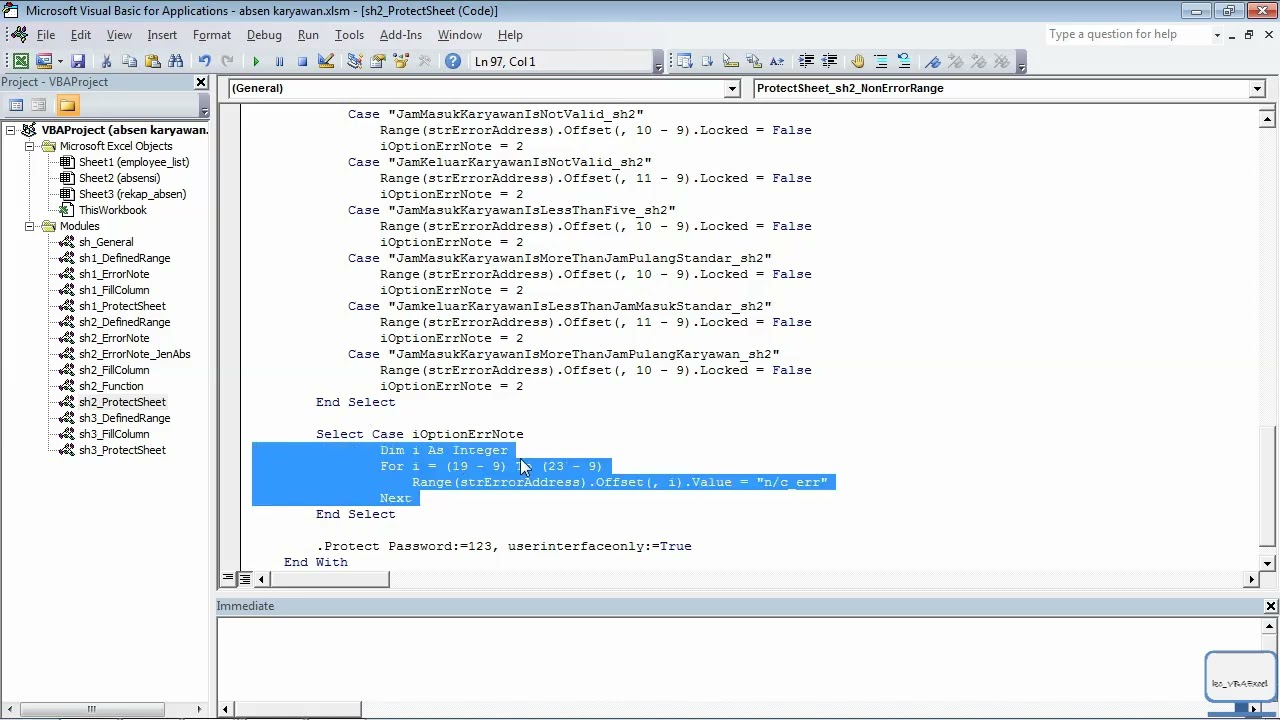Save the workbook with the floppy disk icon
Viewport: 1280px width, 720px height.
tap(78, 61)
